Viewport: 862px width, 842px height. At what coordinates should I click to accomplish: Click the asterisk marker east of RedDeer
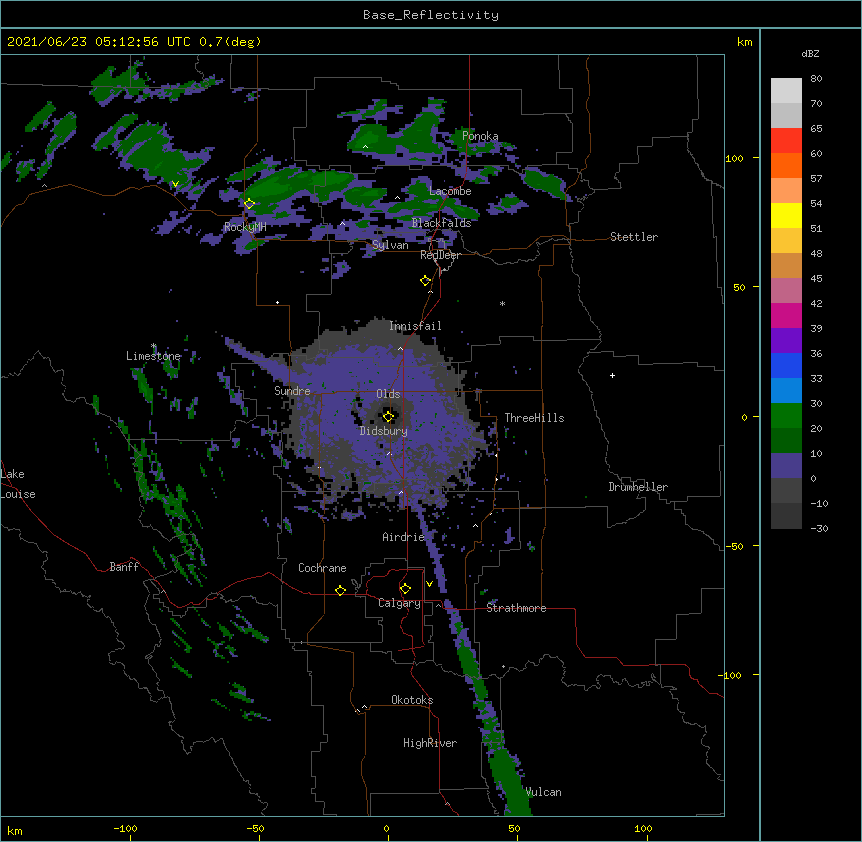[502, 303]
